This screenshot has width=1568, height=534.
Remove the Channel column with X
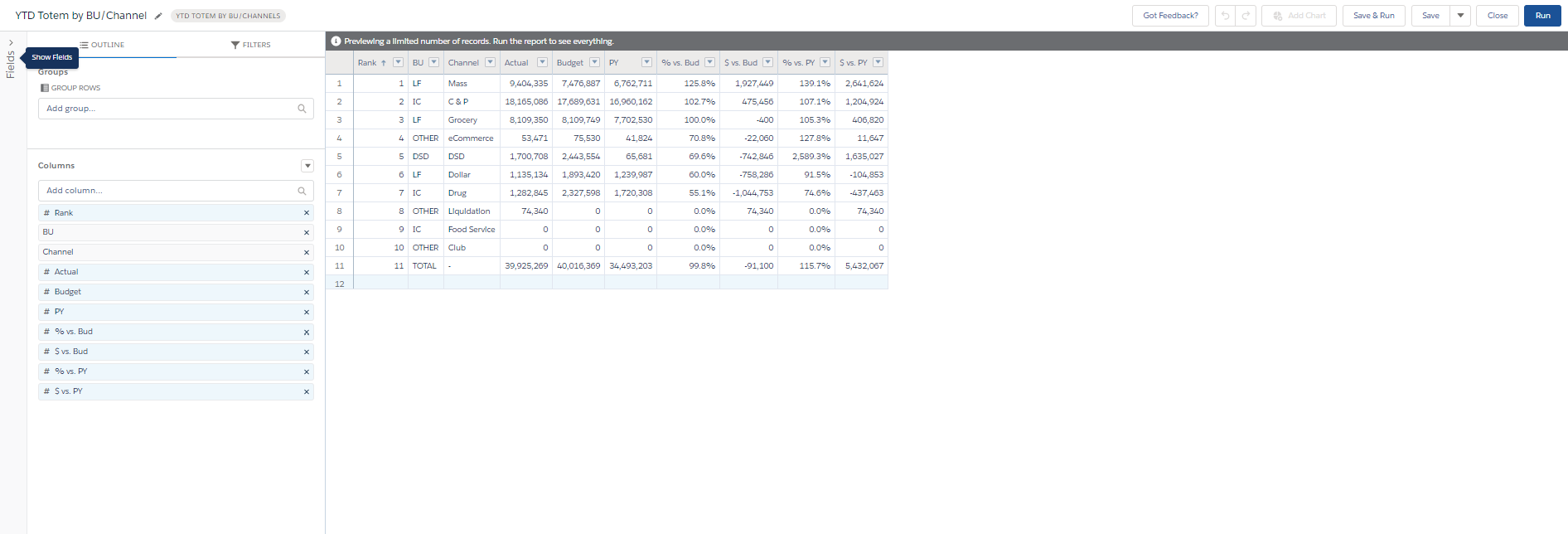pos(307,253)
